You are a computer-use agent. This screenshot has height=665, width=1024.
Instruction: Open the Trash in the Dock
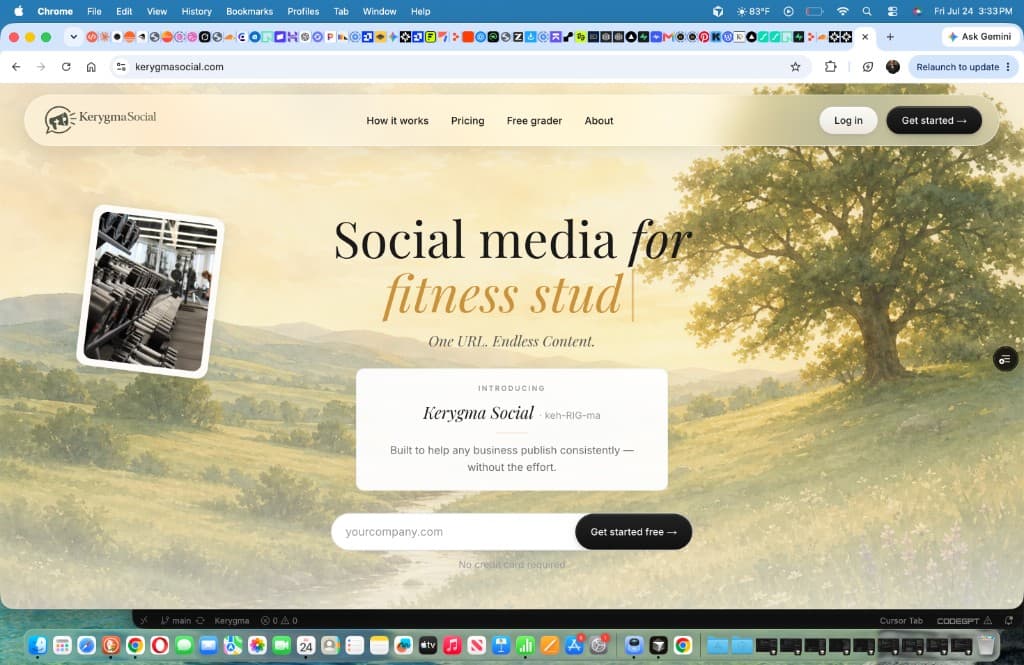point(986,645)
